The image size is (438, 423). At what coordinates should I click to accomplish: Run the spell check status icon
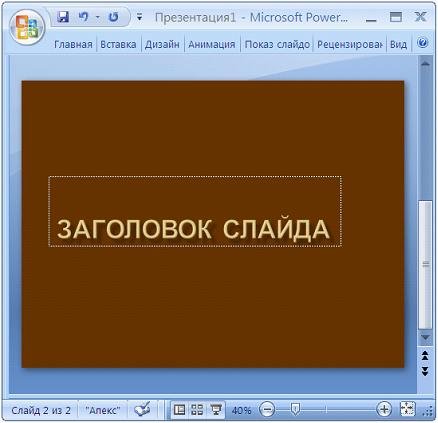[142, 409]
